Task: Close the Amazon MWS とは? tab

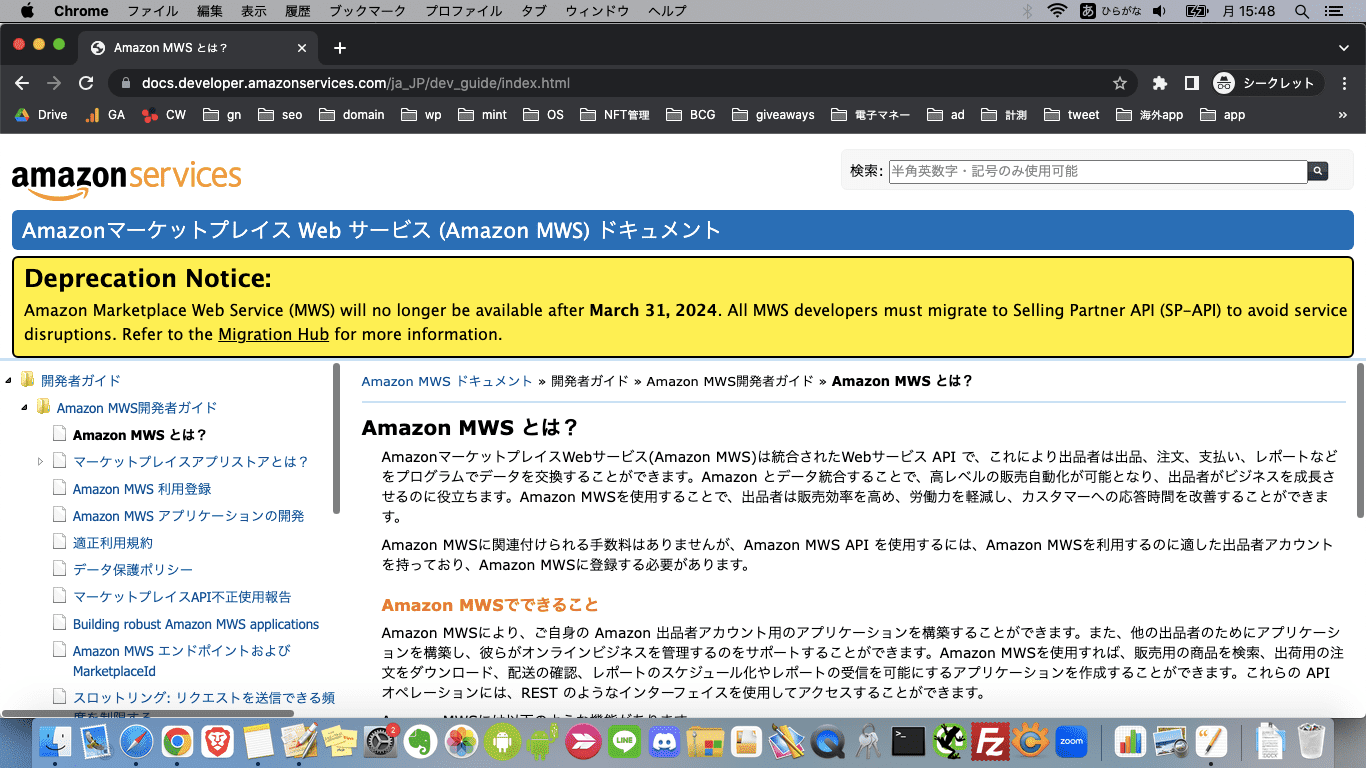Action: click(x=303, y=47)
